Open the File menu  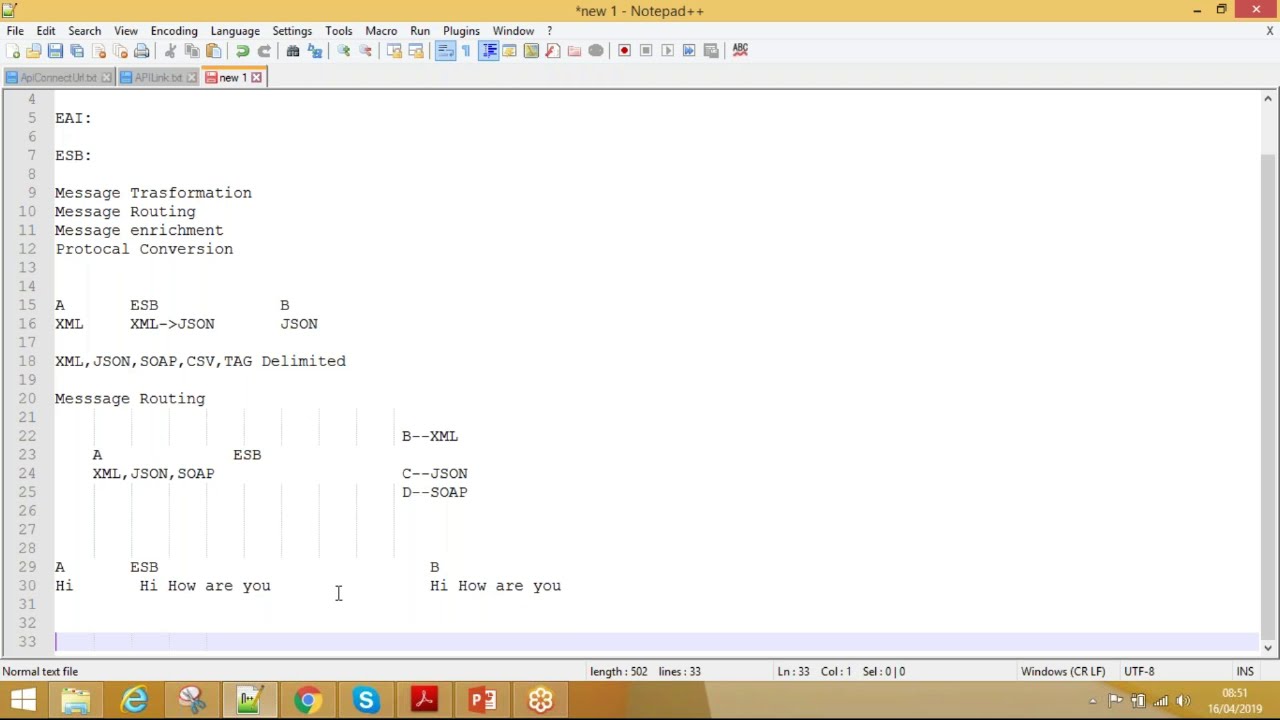pos(15,31)
